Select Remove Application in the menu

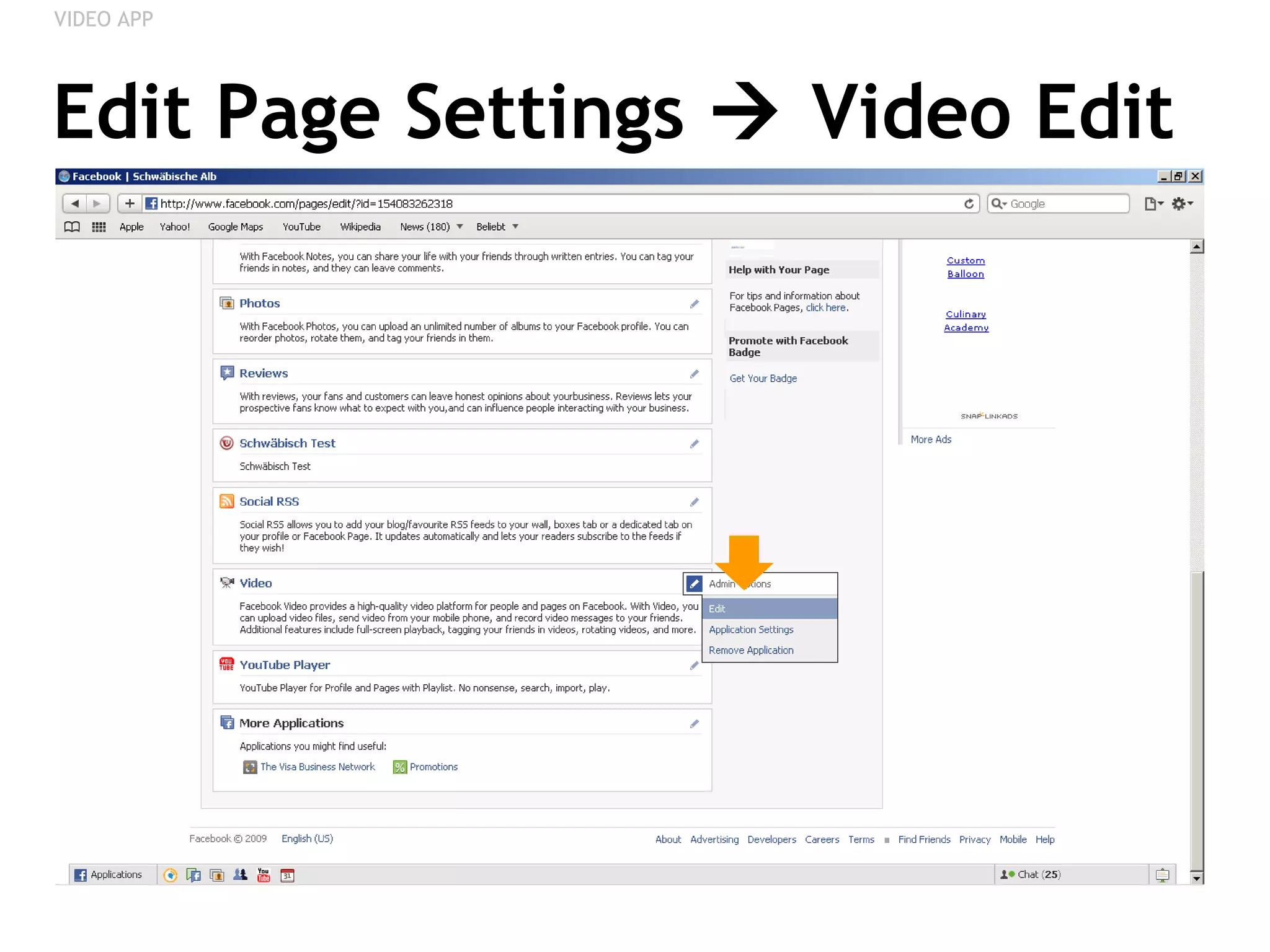click(x=770, y=650)
